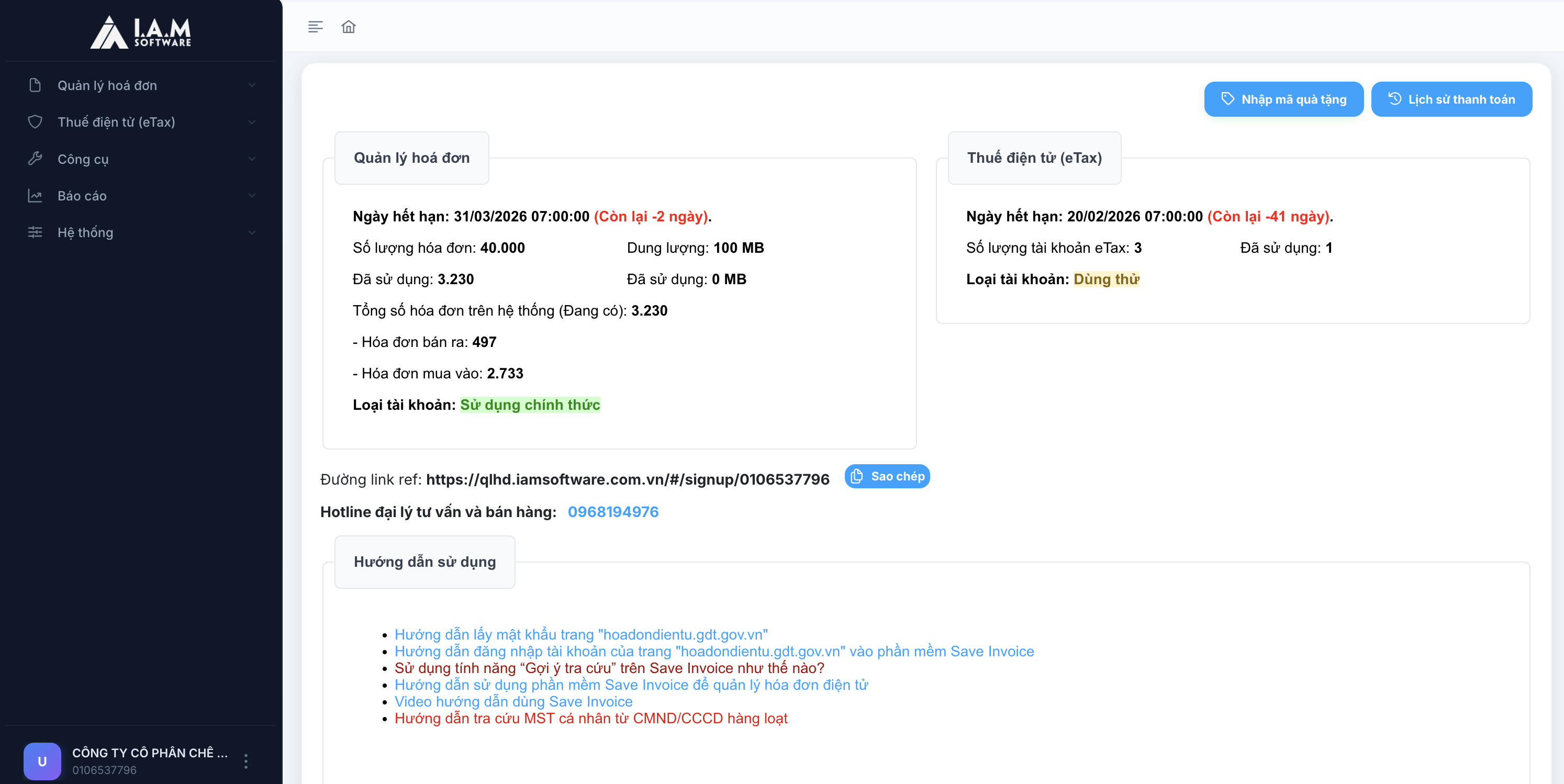This screenshot has width=1564, height=784.
Task: Click the home icon in the top bar
Action: (x=348, y=27)
